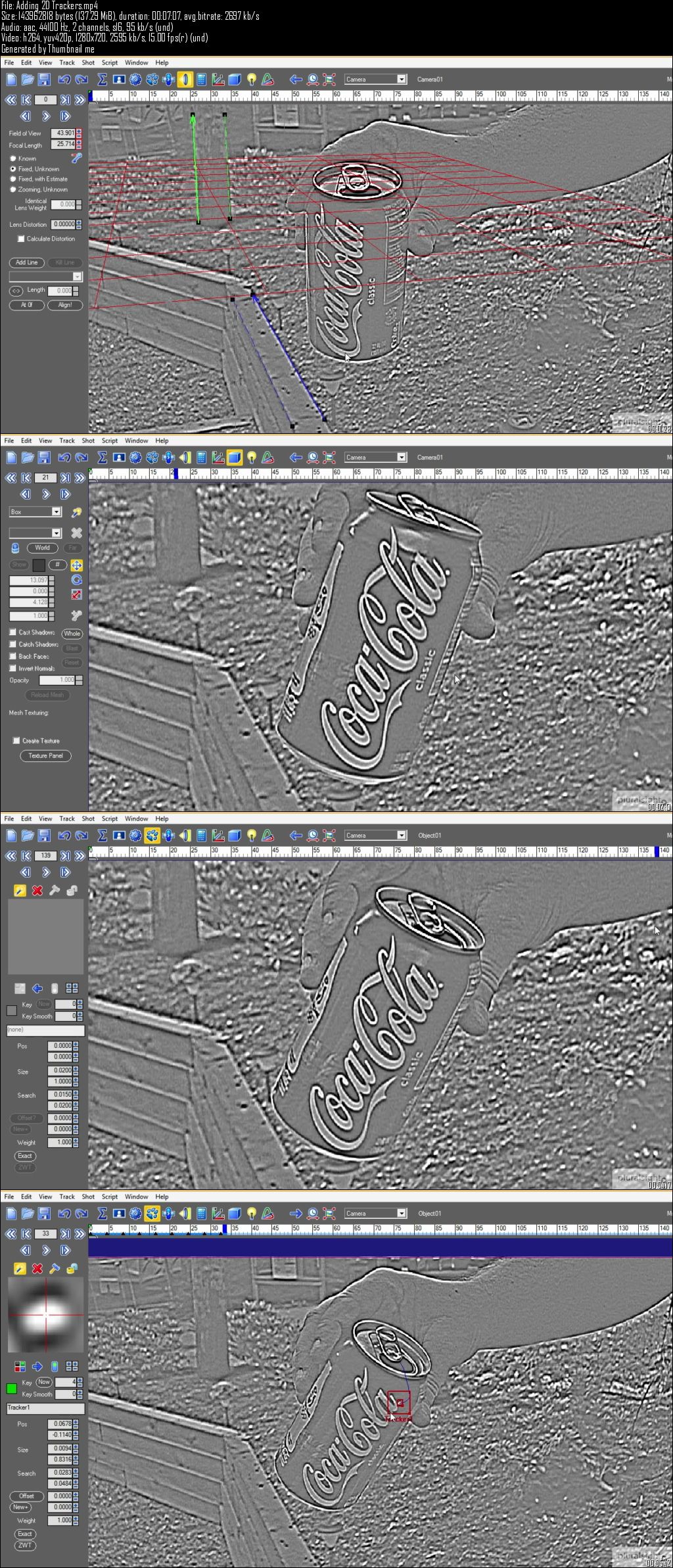
Task: Open the Flex curve icon in frame 0 view
Action: click(x=267, y=80)
